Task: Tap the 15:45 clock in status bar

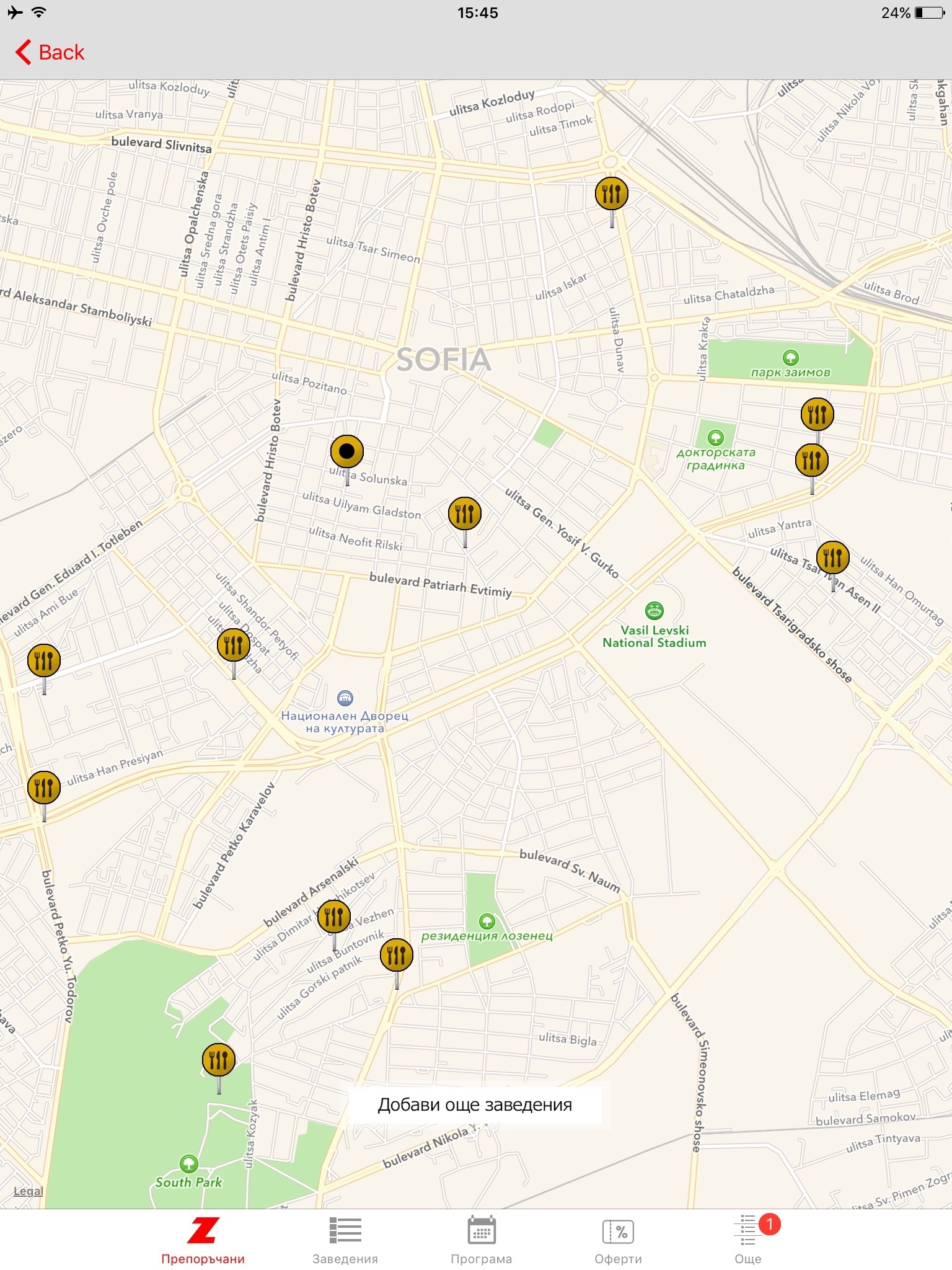Action: coord(478,13)
